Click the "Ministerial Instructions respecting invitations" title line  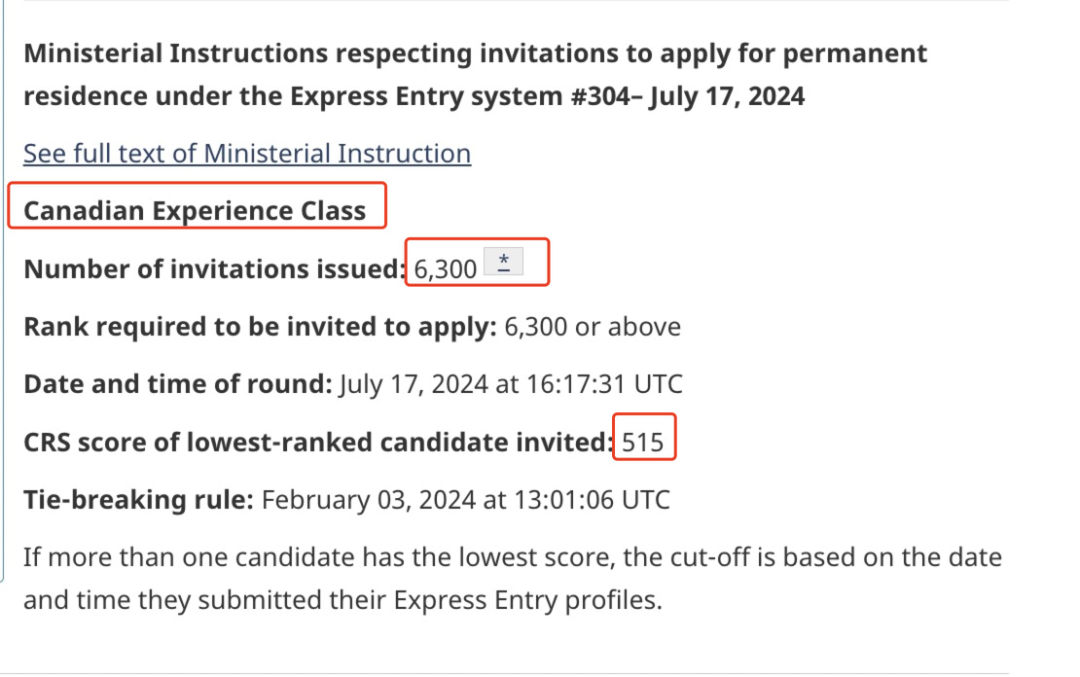click(475, 54)
